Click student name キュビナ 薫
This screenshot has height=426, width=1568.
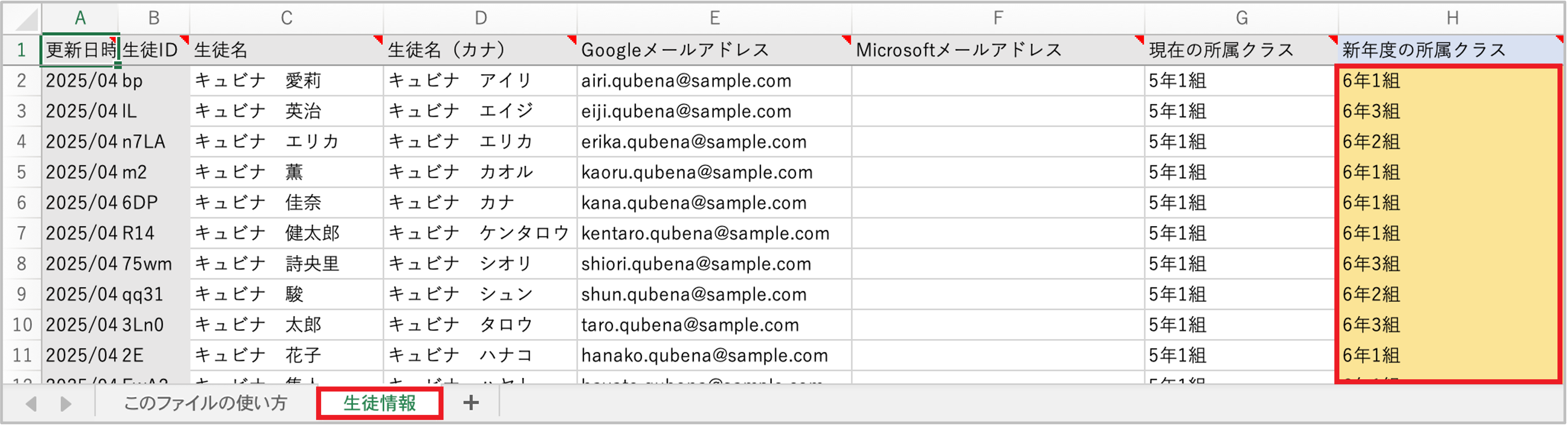point(286,172)
